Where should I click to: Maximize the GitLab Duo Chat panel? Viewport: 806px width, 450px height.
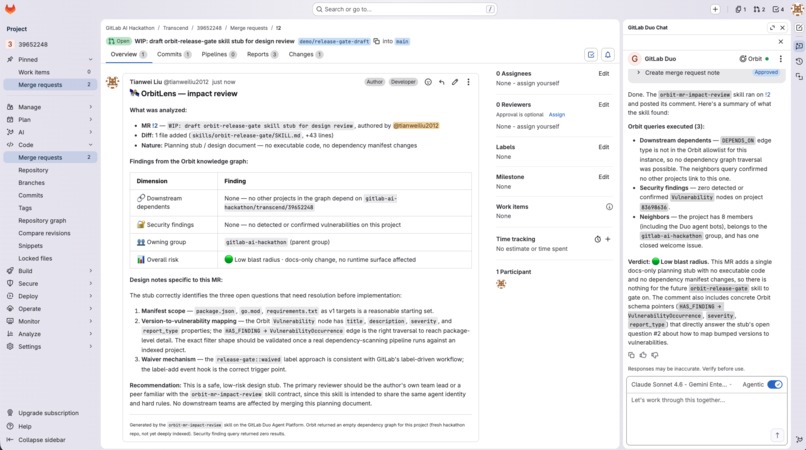pos(772,28)
